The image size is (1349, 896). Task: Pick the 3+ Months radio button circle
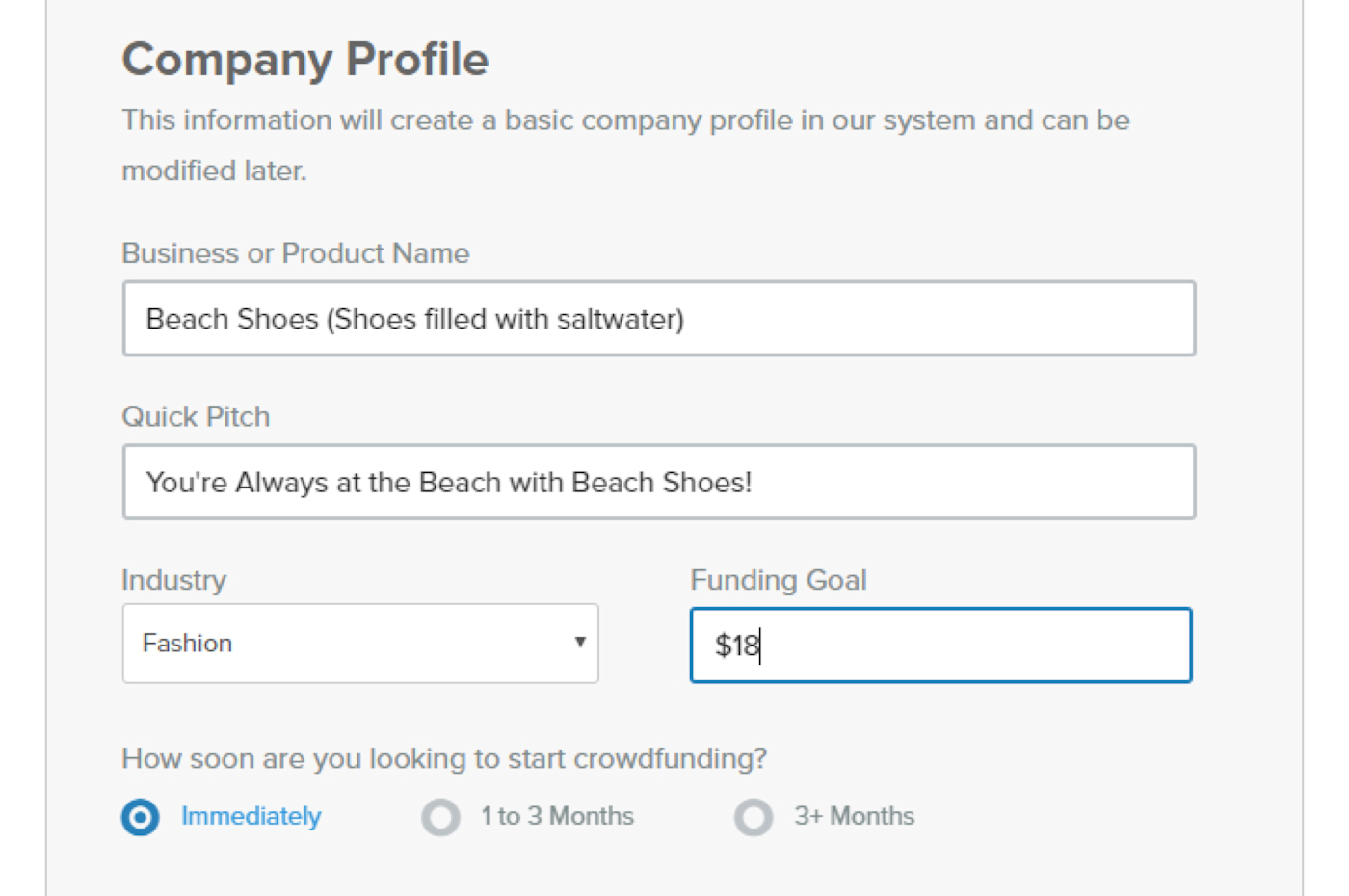click(x=754, y=818)
